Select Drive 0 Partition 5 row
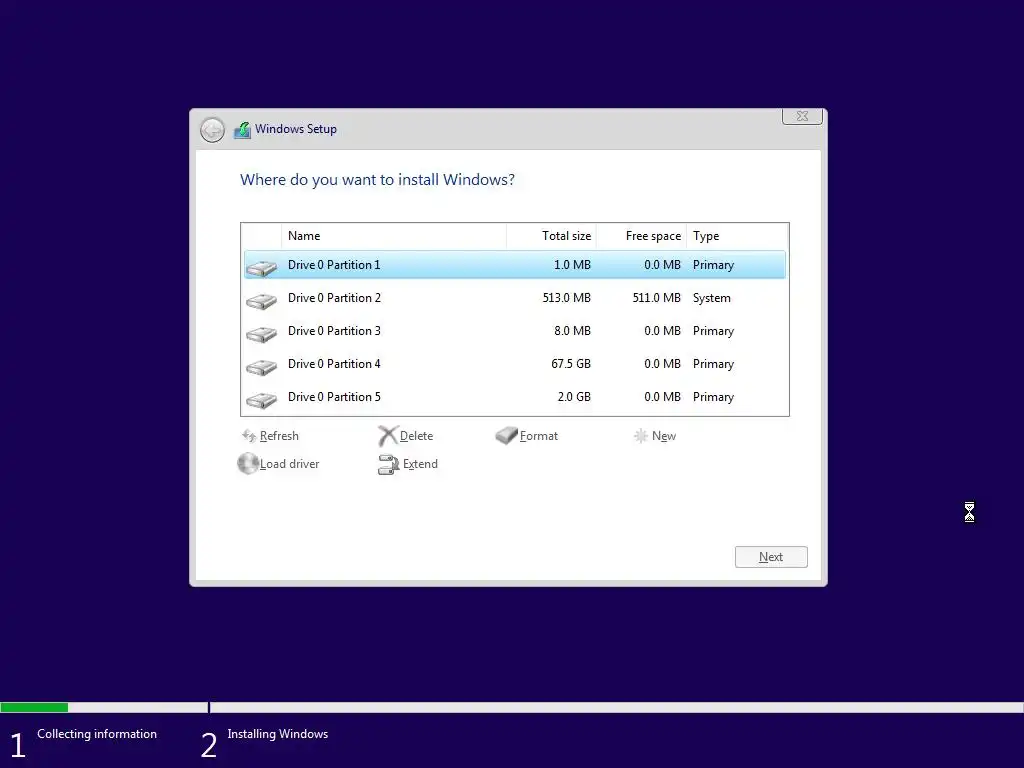 click(x=515, y=397)
